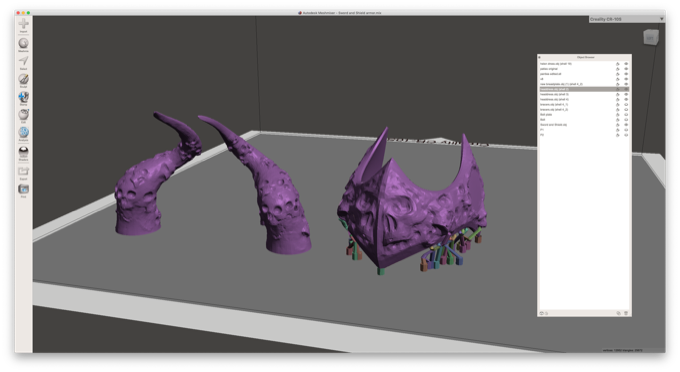Select the ult object row

(584, 79)
